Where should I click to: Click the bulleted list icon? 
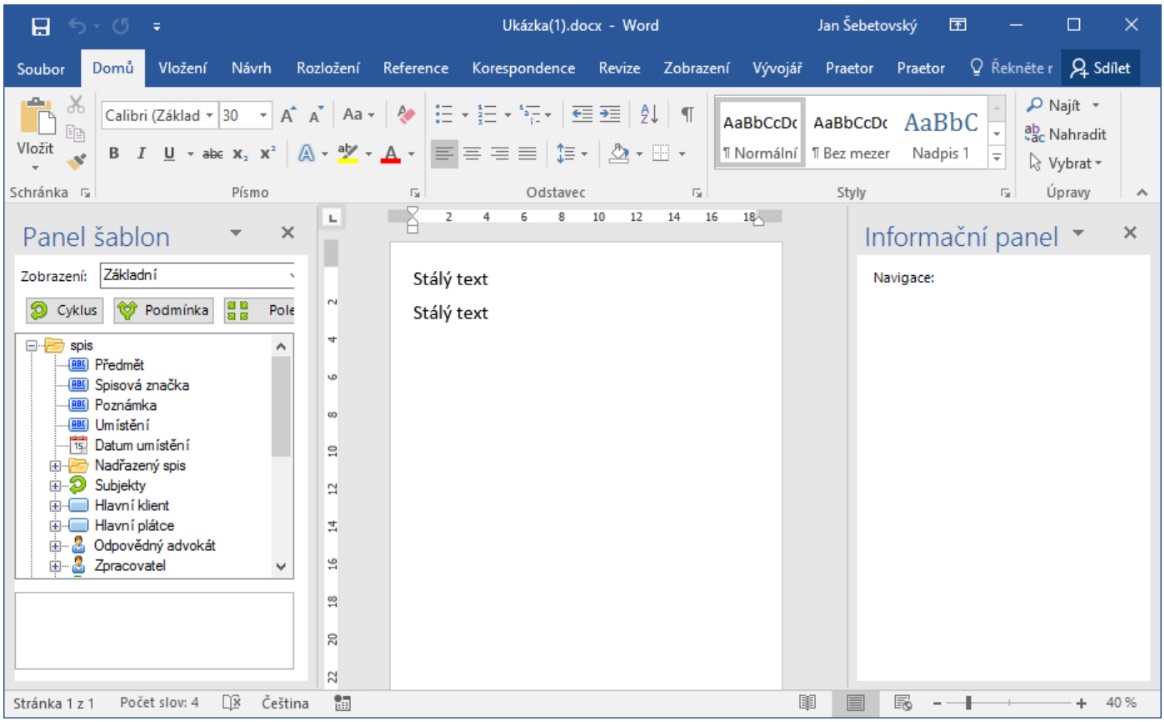point(445,115)
